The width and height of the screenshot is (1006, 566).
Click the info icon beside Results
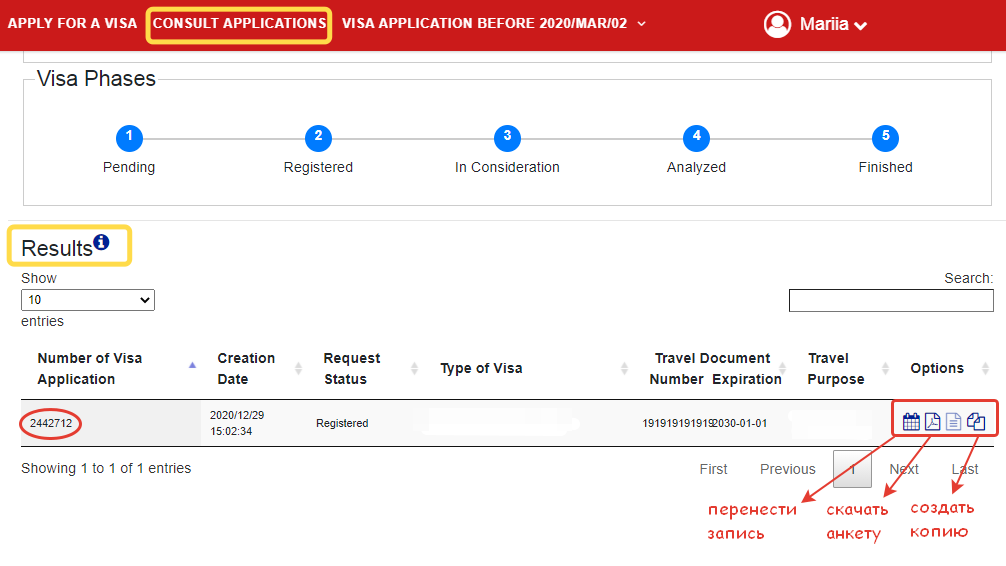point(101,242)
